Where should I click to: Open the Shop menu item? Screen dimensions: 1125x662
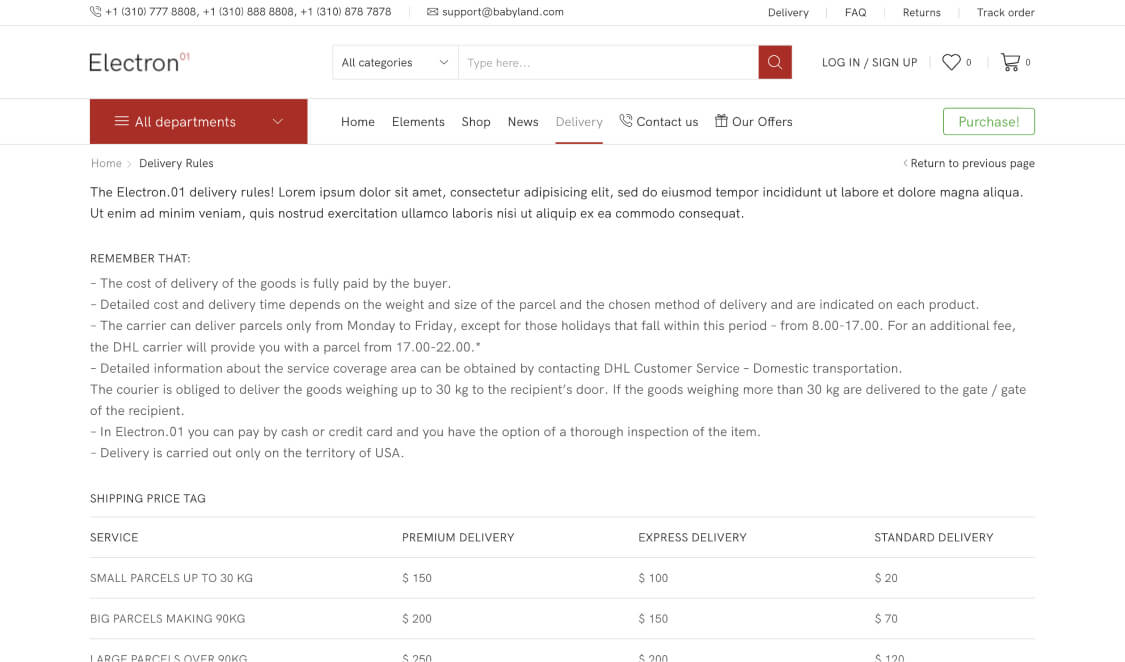point(476,122)
